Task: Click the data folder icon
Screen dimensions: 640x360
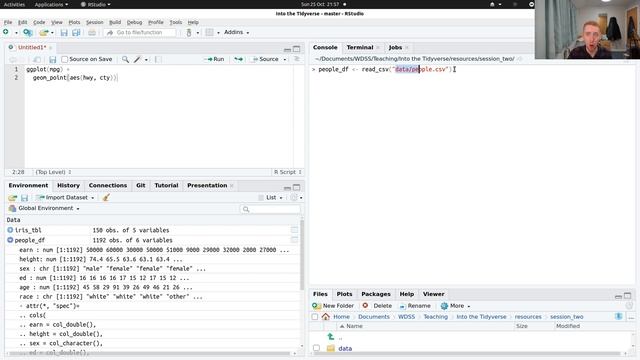Action: [331, 349]
